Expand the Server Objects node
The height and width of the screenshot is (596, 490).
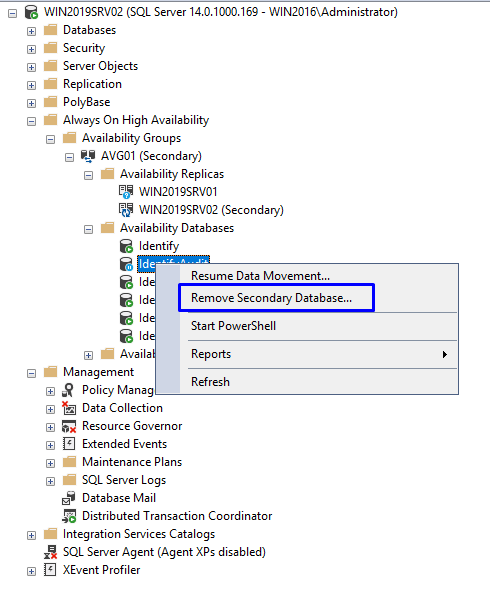tap(32, 67)
